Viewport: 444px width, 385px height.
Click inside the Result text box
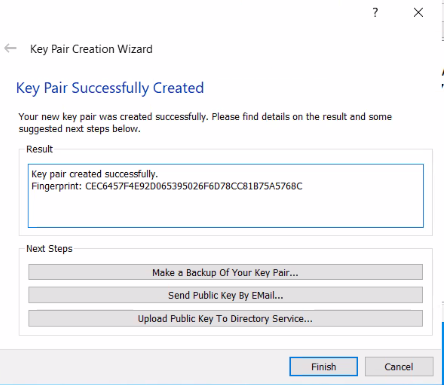(x=226, y=196)
